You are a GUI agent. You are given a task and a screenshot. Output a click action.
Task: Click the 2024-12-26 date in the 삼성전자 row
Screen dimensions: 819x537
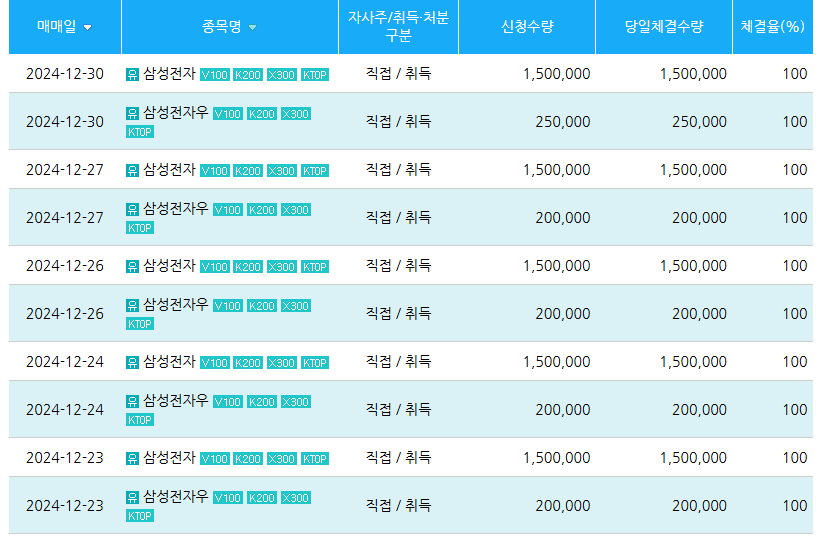coord(65,266)
